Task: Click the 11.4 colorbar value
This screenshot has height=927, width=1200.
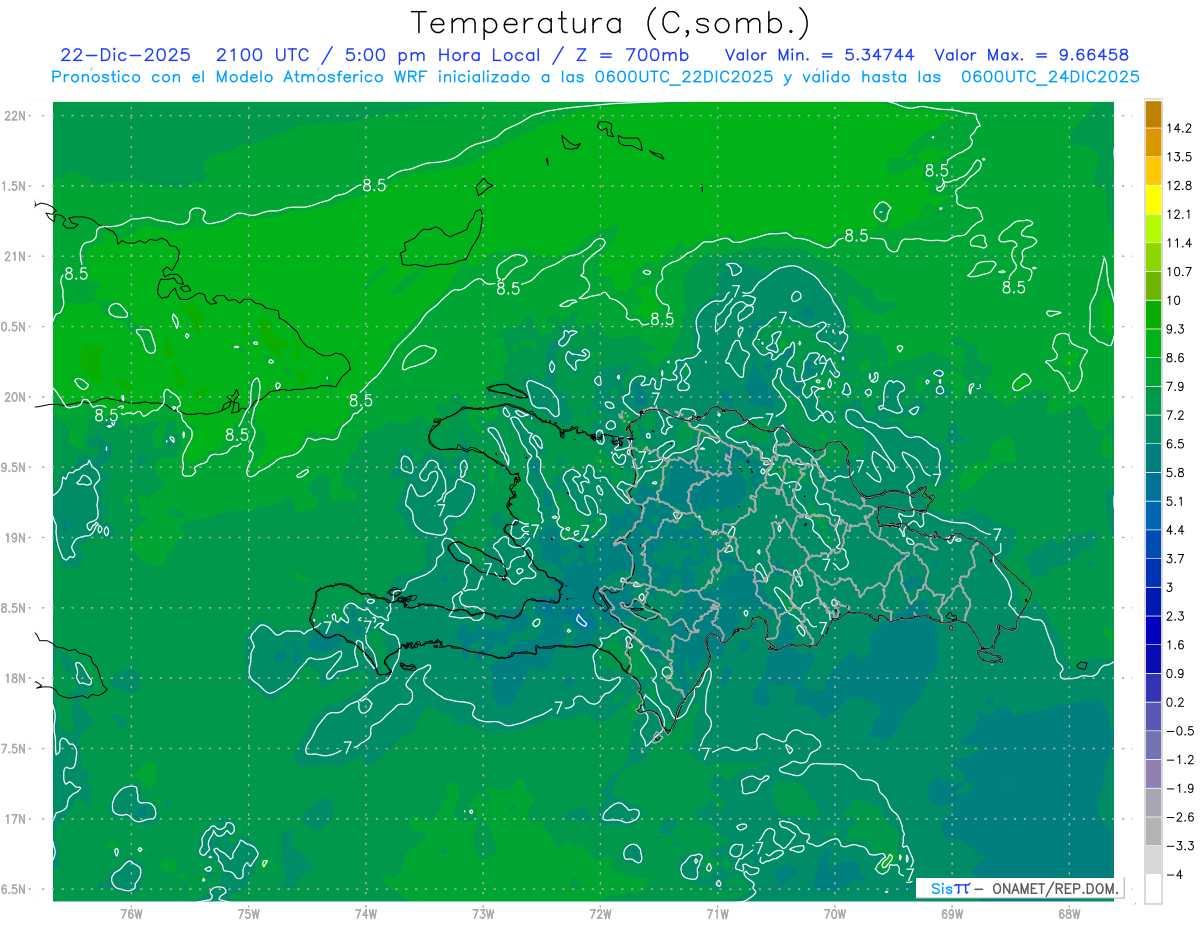Action: (x=1180, y=243)
